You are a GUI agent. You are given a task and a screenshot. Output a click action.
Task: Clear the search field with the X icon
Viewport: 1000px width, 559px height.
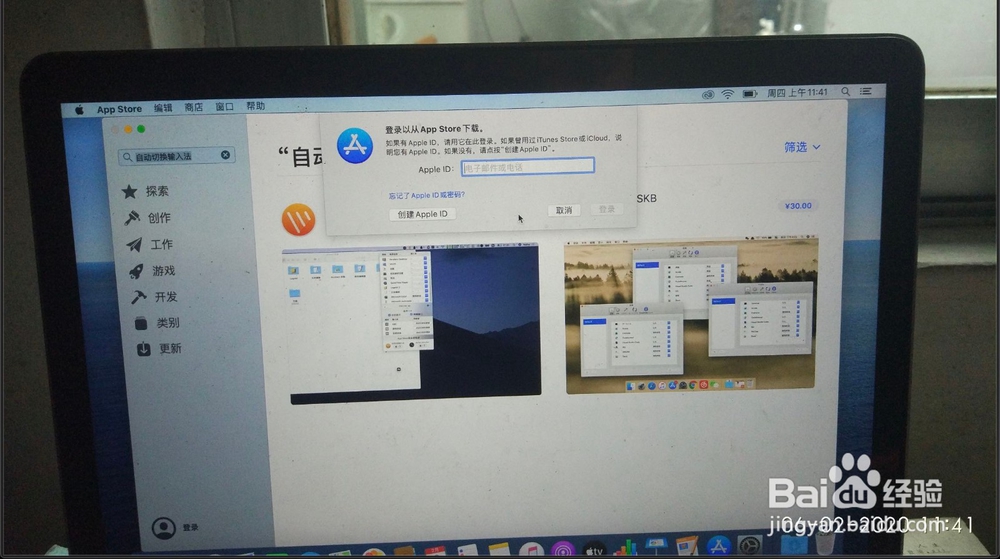point(225,155)
